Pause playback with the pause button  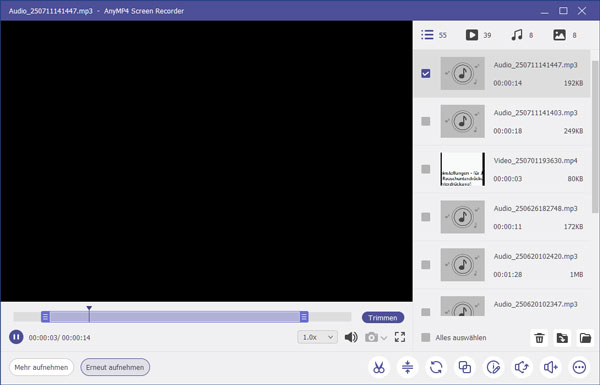click(16, 337)
